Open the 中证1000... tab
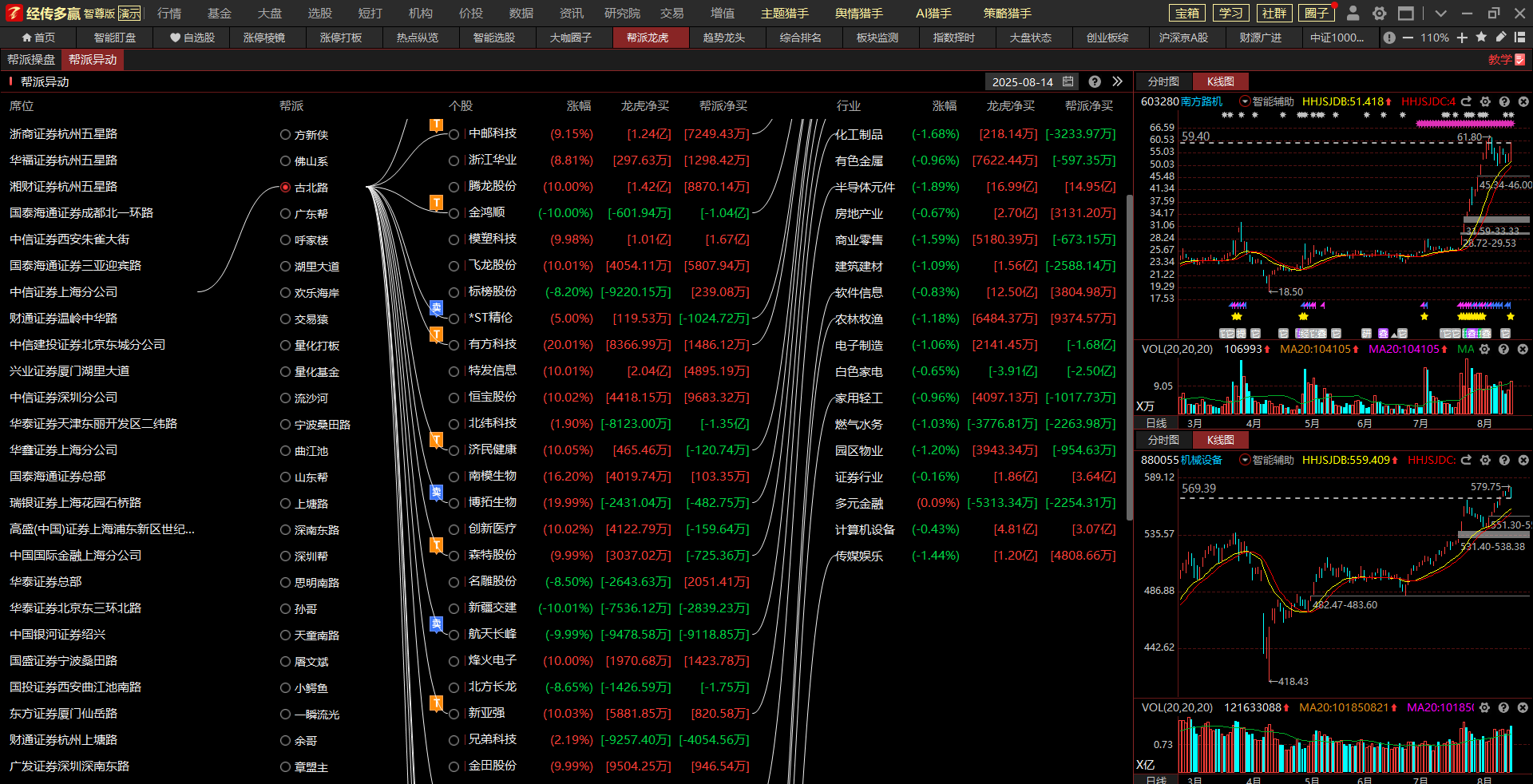The image size is (1533, 784). coord(1337,38)
